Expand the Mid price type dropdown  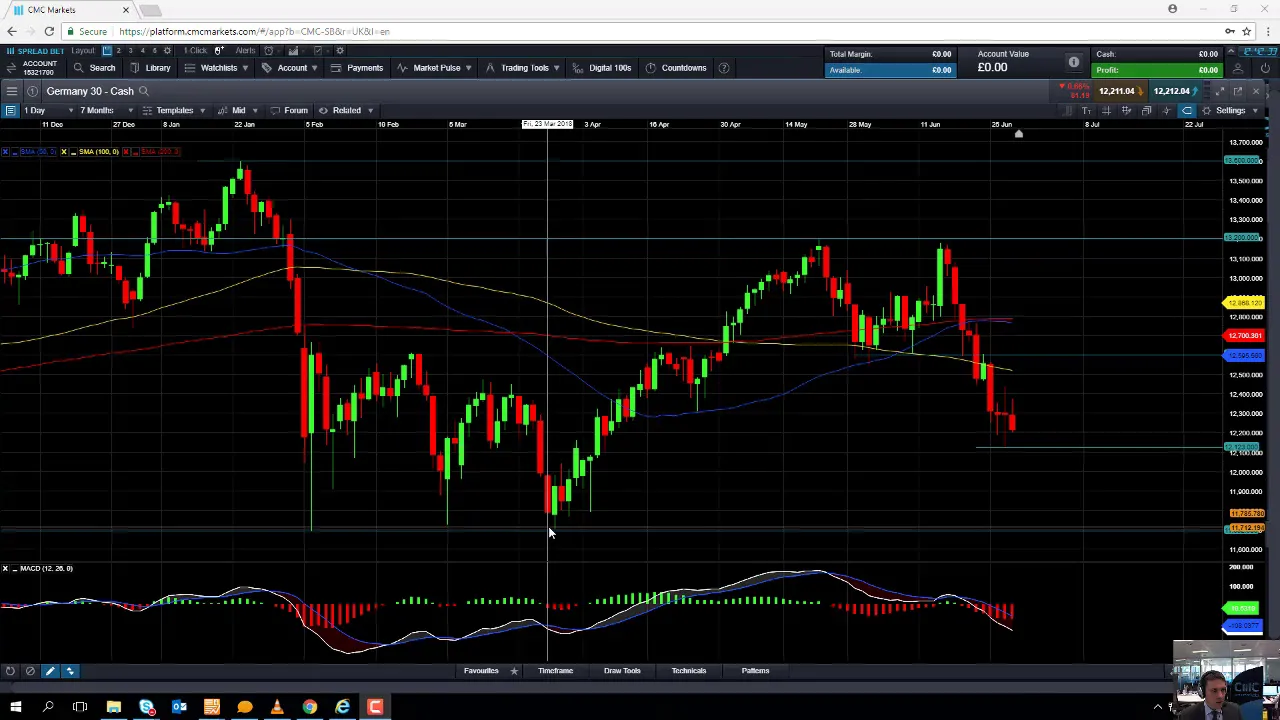[x=238, y=110]
